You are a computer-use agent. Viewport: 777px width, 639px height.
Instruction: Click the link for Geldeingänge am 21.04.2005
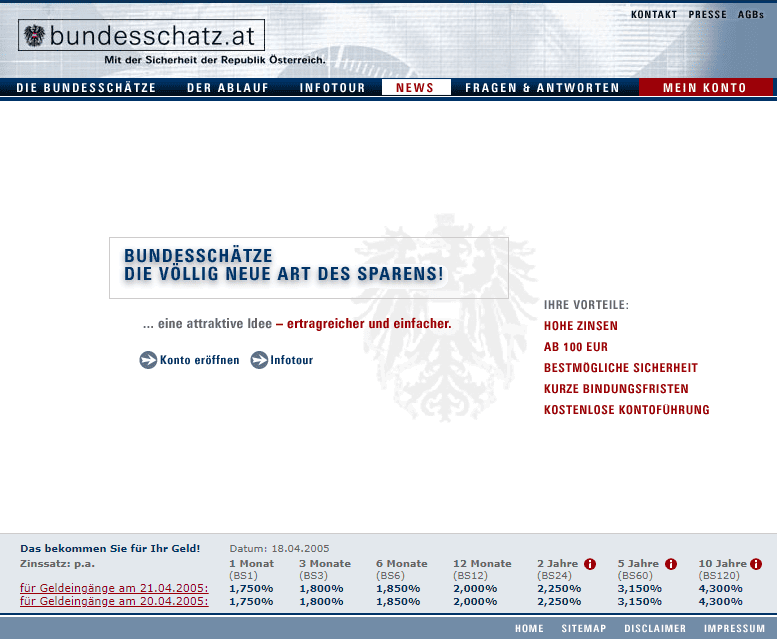[x=114, y=588]
